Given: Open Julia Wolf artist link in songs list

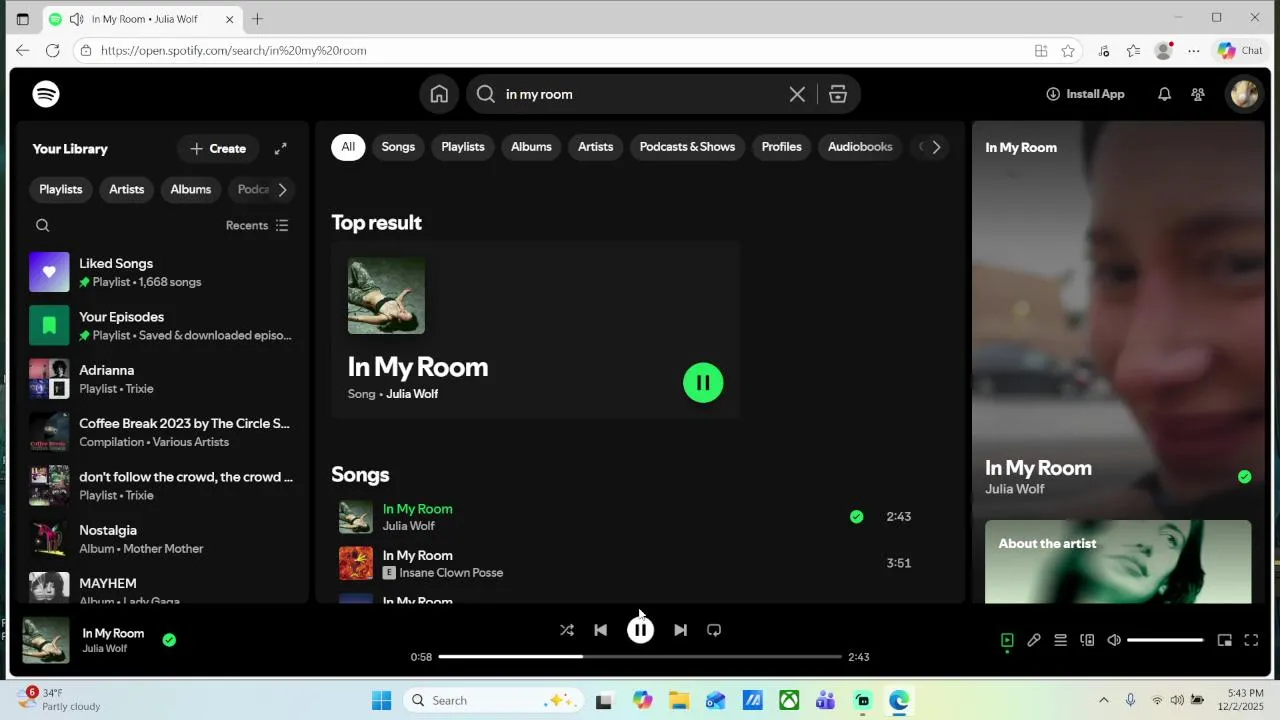Looking at the screenshot, I should [408, 526].
